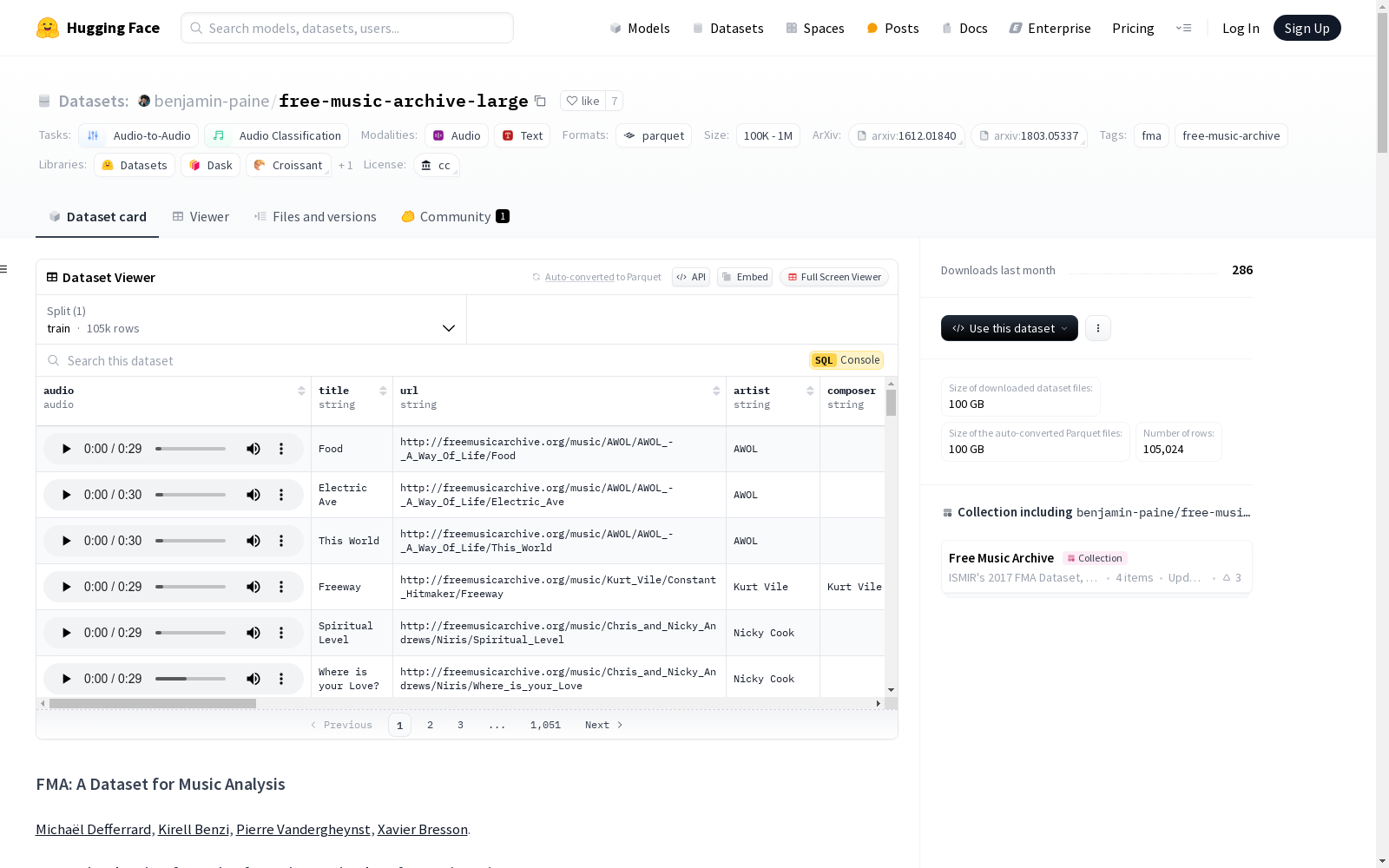The image size is (1389, 868).
Task: Open the Enterprise page
Action: point(1050,28)
